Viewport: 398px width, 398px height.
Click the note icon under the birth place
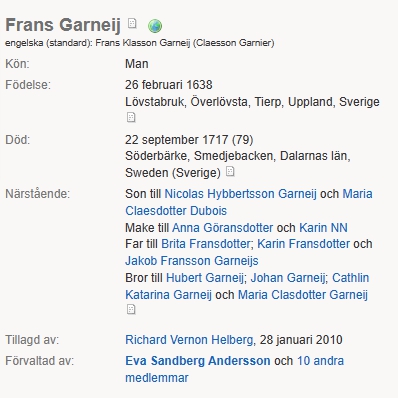click(131, 117)
